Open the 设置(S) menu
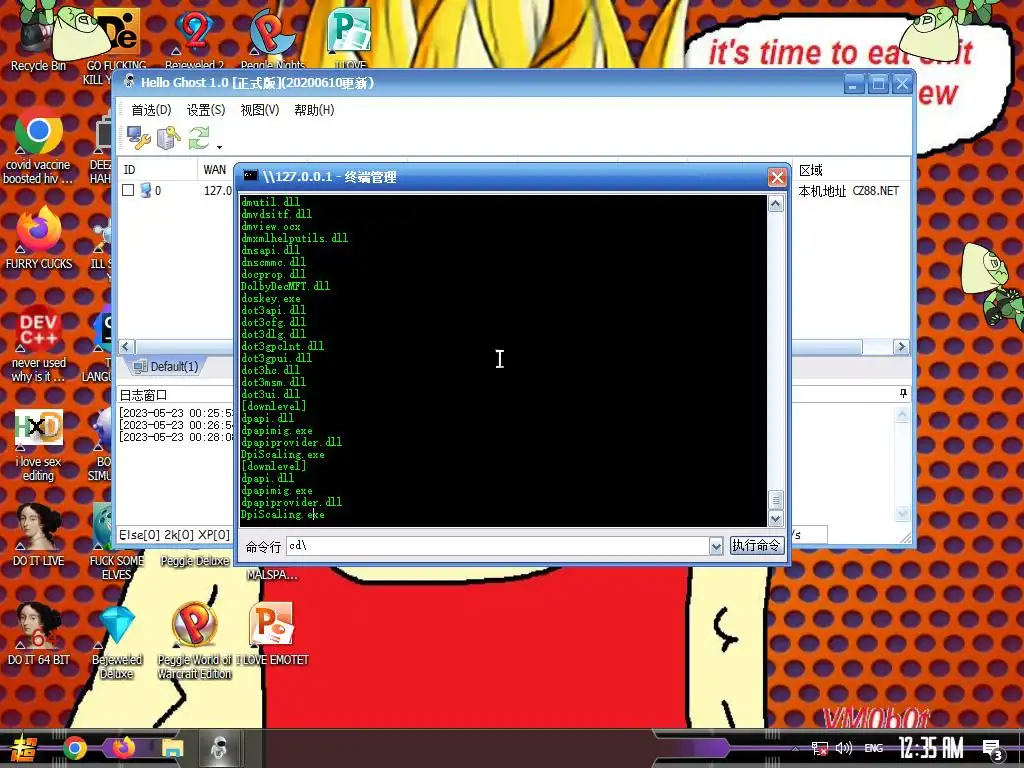The height and width of the screenshot is (768, 1024). click(x=206, y=110)
